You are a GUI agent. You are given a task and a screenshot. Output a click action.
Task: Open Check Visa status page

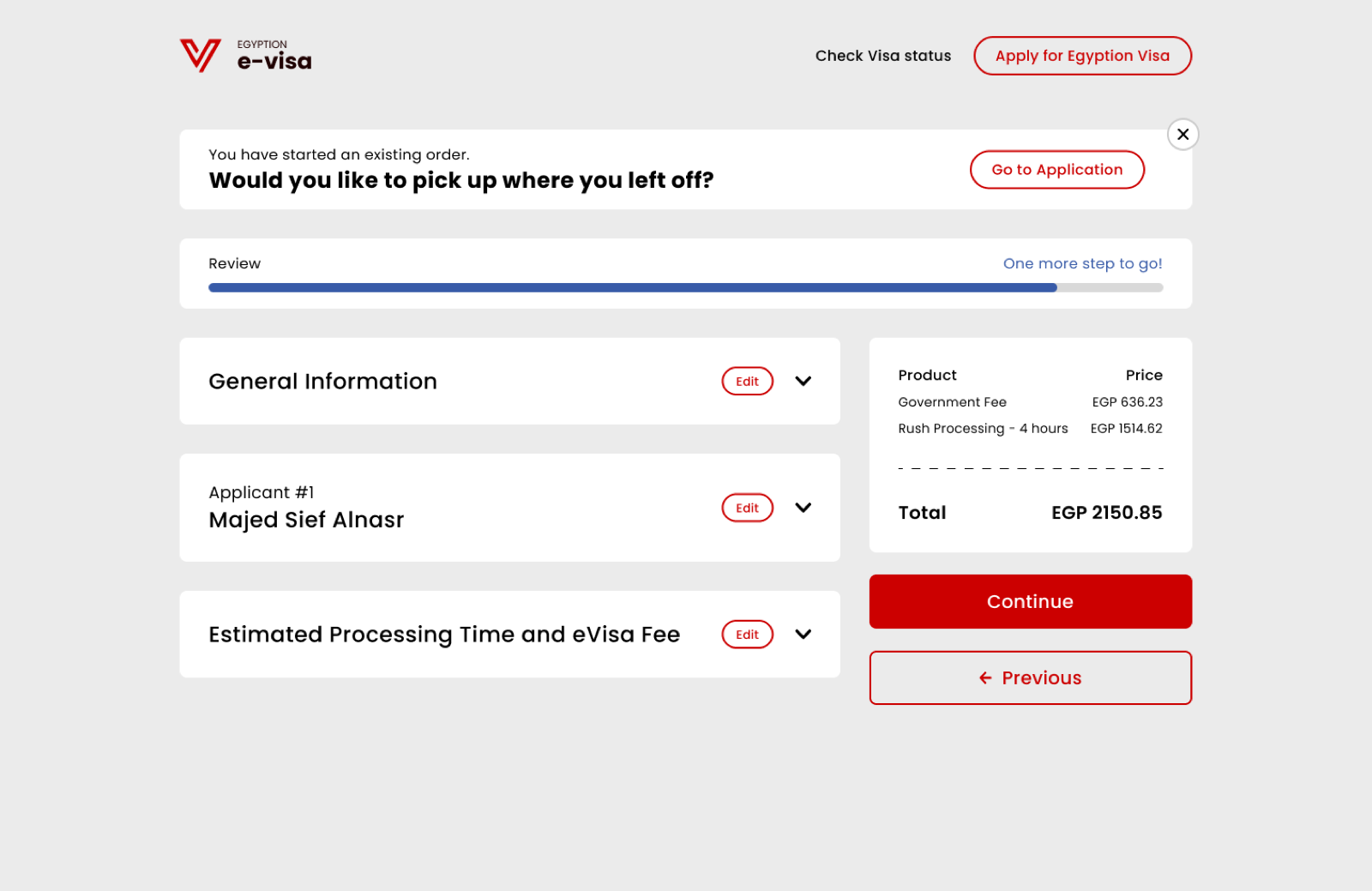click(x=883, y=56)
